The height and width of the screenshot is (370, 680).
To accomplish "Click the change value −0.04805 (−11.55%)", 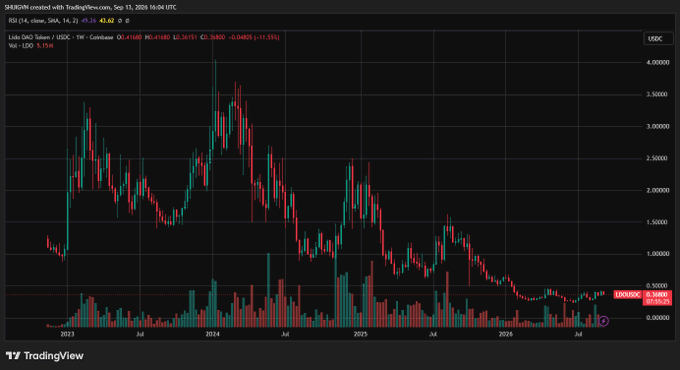I will (x=254, y=37).
